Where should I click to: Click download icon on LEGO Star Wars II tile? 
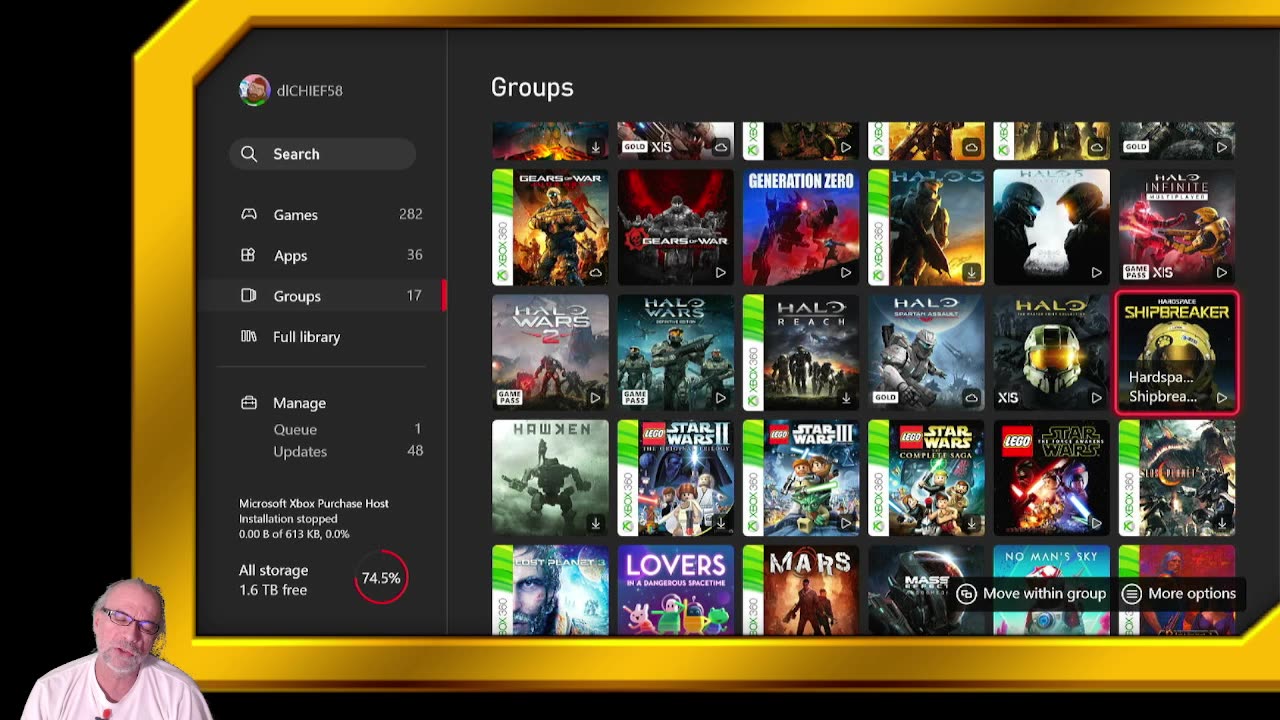click(x=721, y=523)
